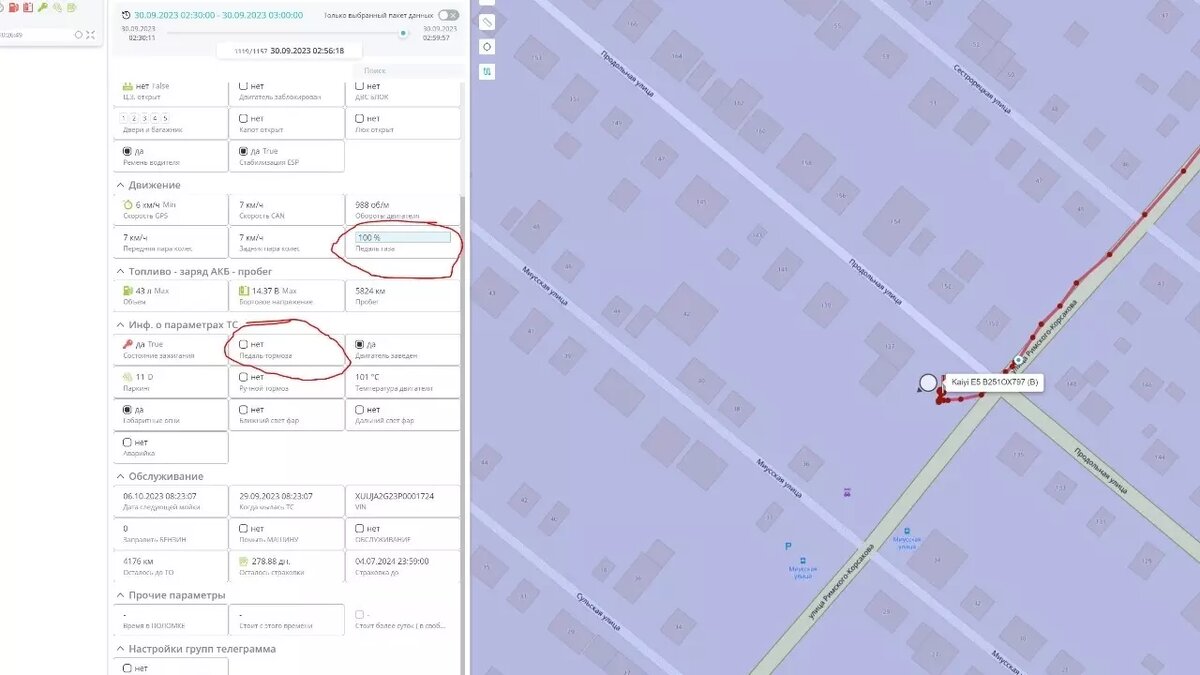Screen dimensions: 1200x675
Task: Toggle the Двигатель заведен checkbox
Action: click(360, 344)
